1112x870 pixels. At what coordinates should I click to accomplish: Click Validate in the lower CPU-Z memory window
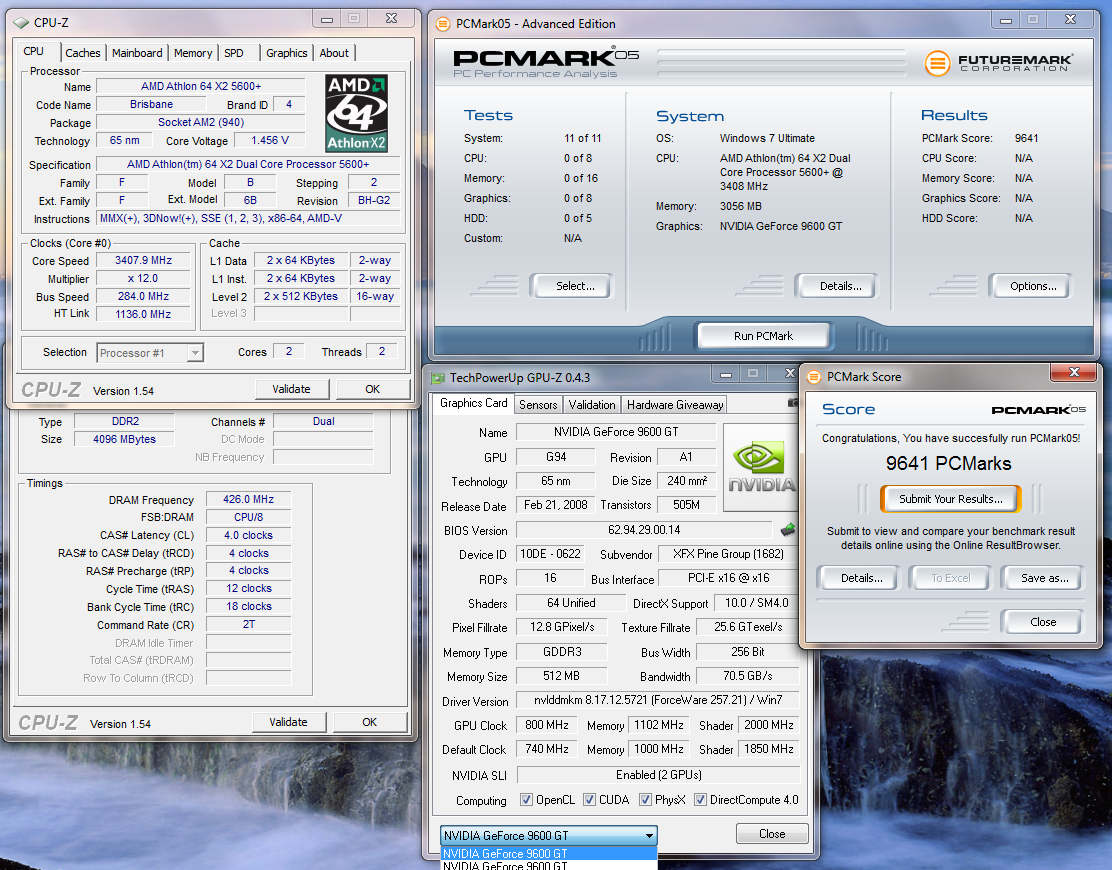[289, 722]
